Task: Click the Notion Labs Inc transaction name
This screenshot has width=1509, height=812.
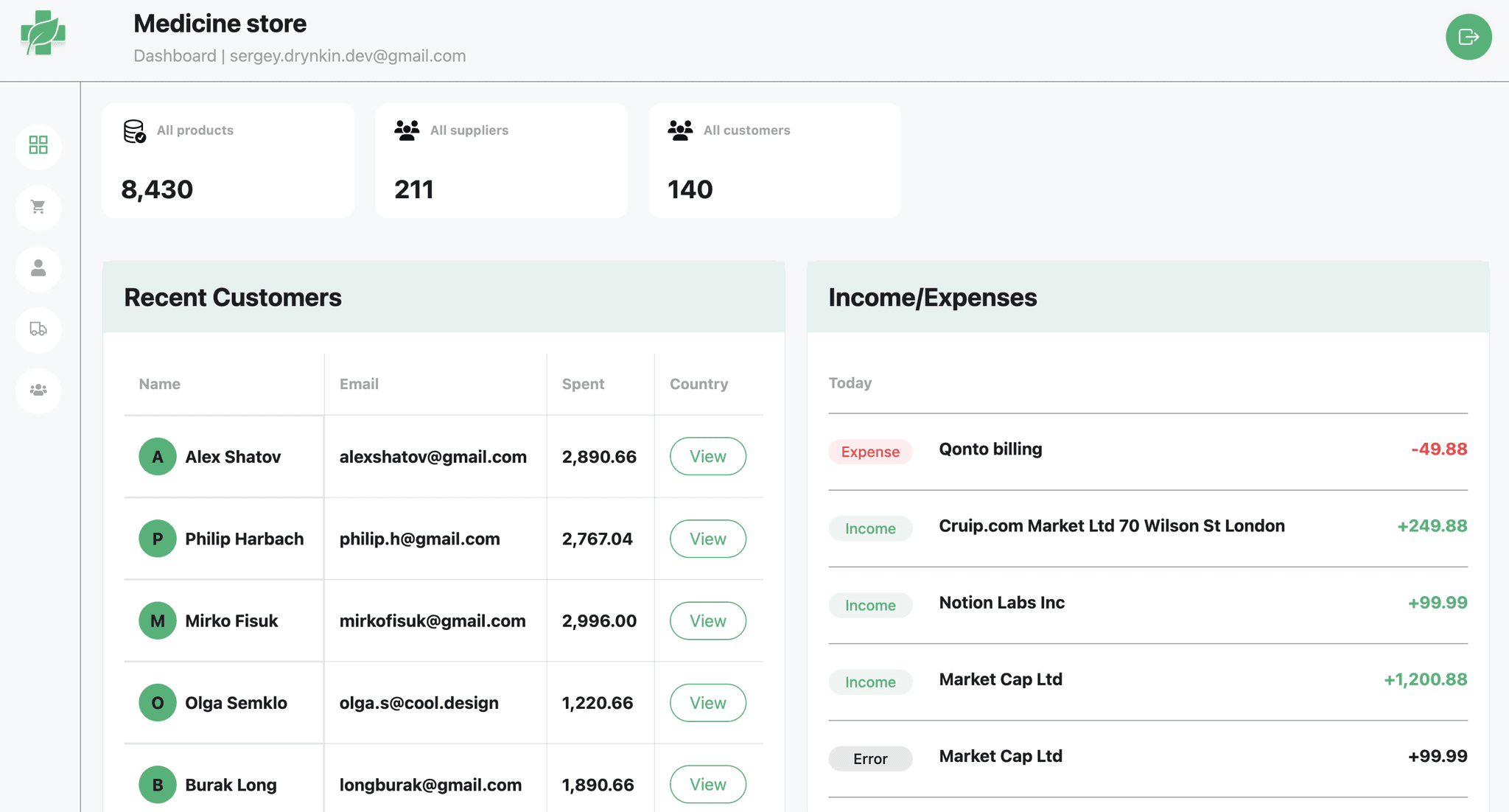Action: tap(1002, 603)
